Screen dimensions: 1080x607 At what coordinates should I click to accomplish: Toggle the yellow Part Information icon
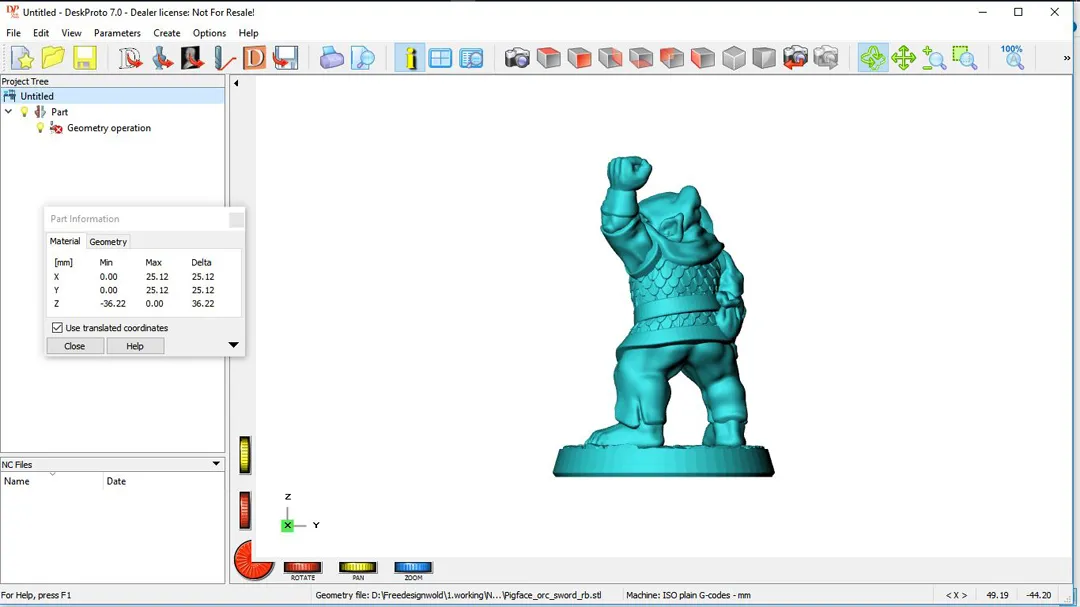click(x=409, y=58)
